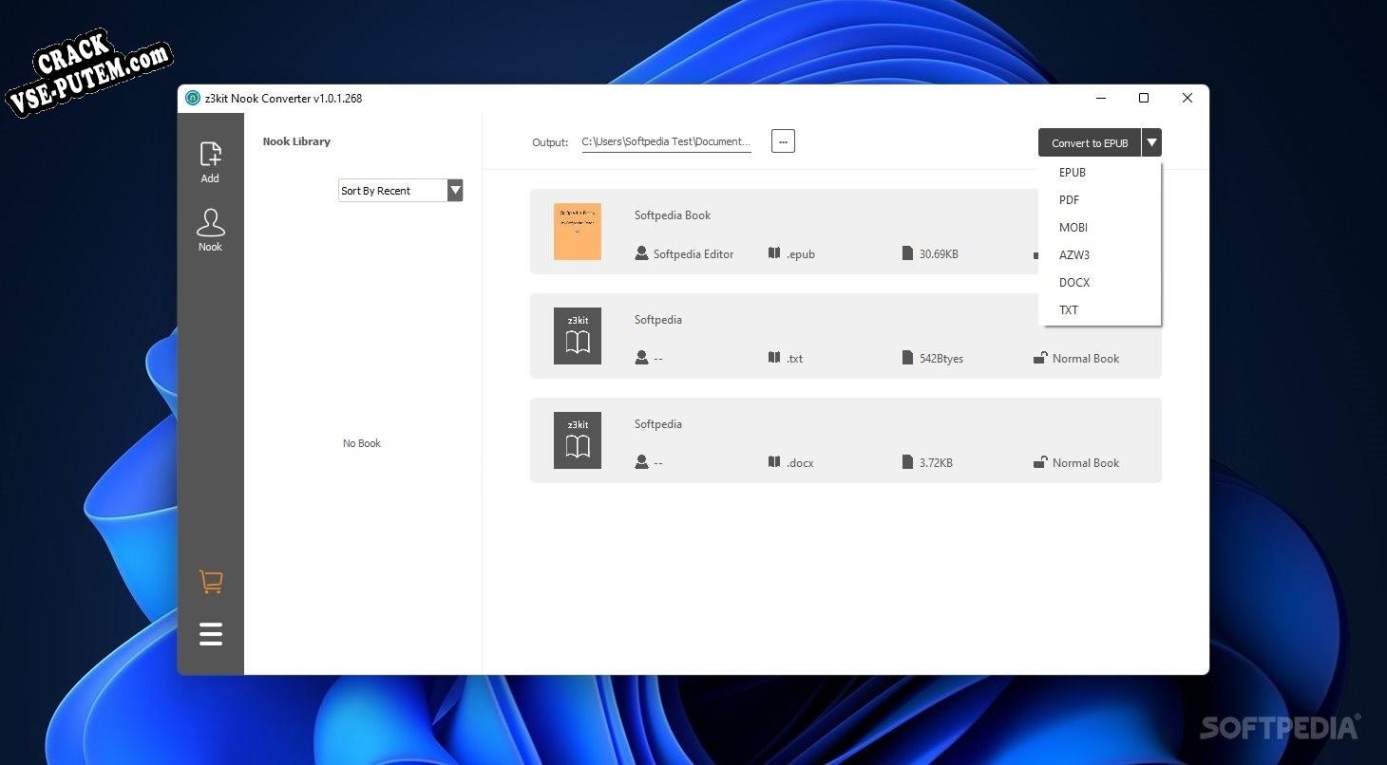
Task: Minimize the z3kit Nook Converter window
Action: point(1100,98)
